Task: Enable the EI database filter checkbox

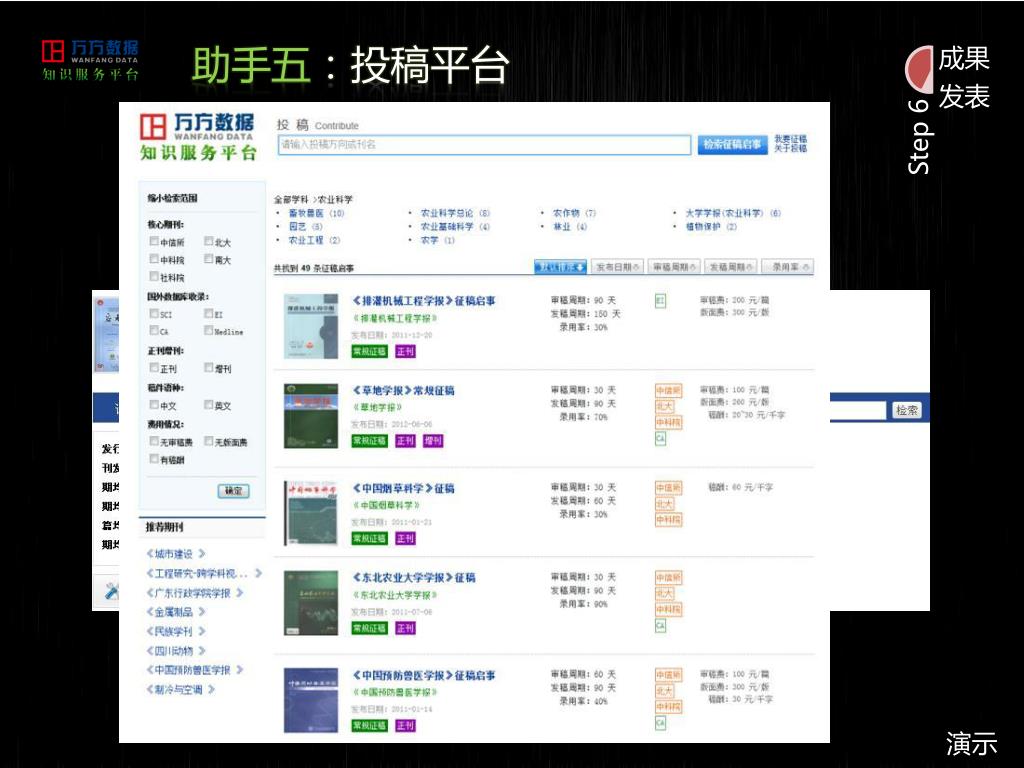Action: click(208, 313)
